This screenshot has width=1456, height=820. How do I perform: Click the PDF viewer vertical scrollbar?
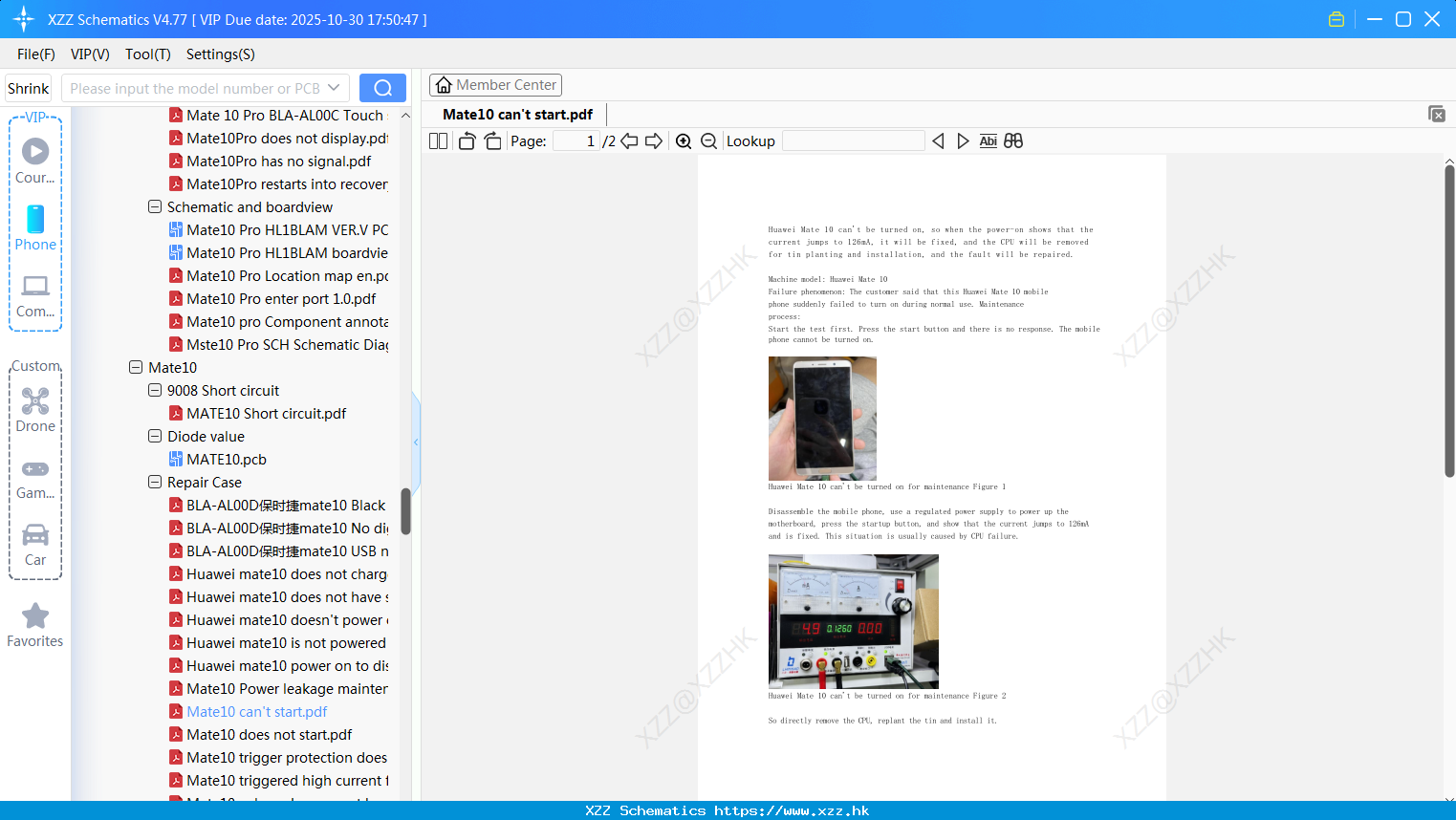pyautogui.click(x=1449, y=320)
